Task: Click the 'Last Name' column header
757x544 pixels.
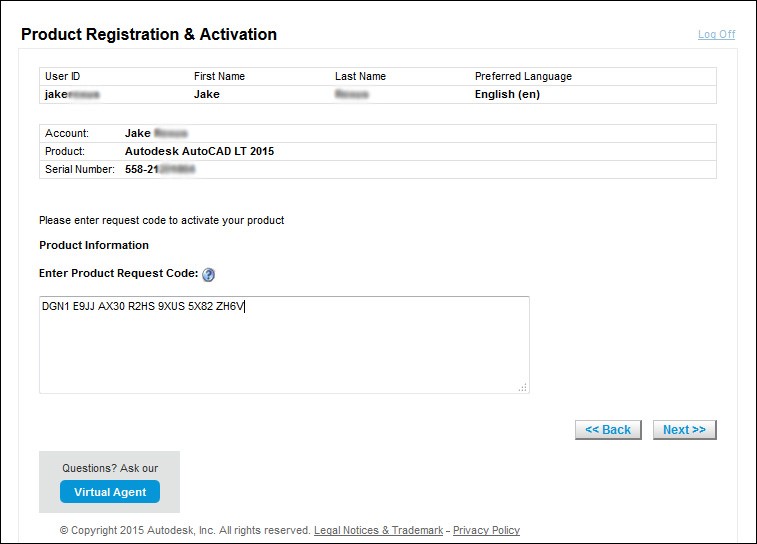Action: point(360,76)
